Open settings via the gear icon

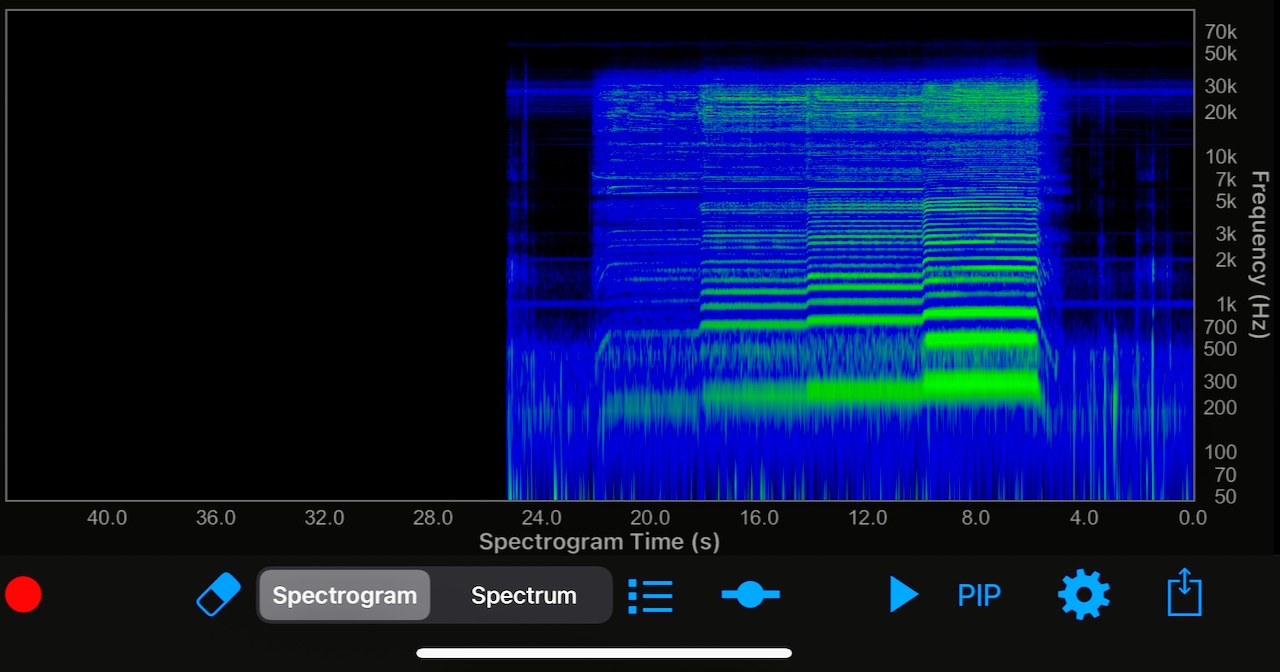pos(1084,595)
